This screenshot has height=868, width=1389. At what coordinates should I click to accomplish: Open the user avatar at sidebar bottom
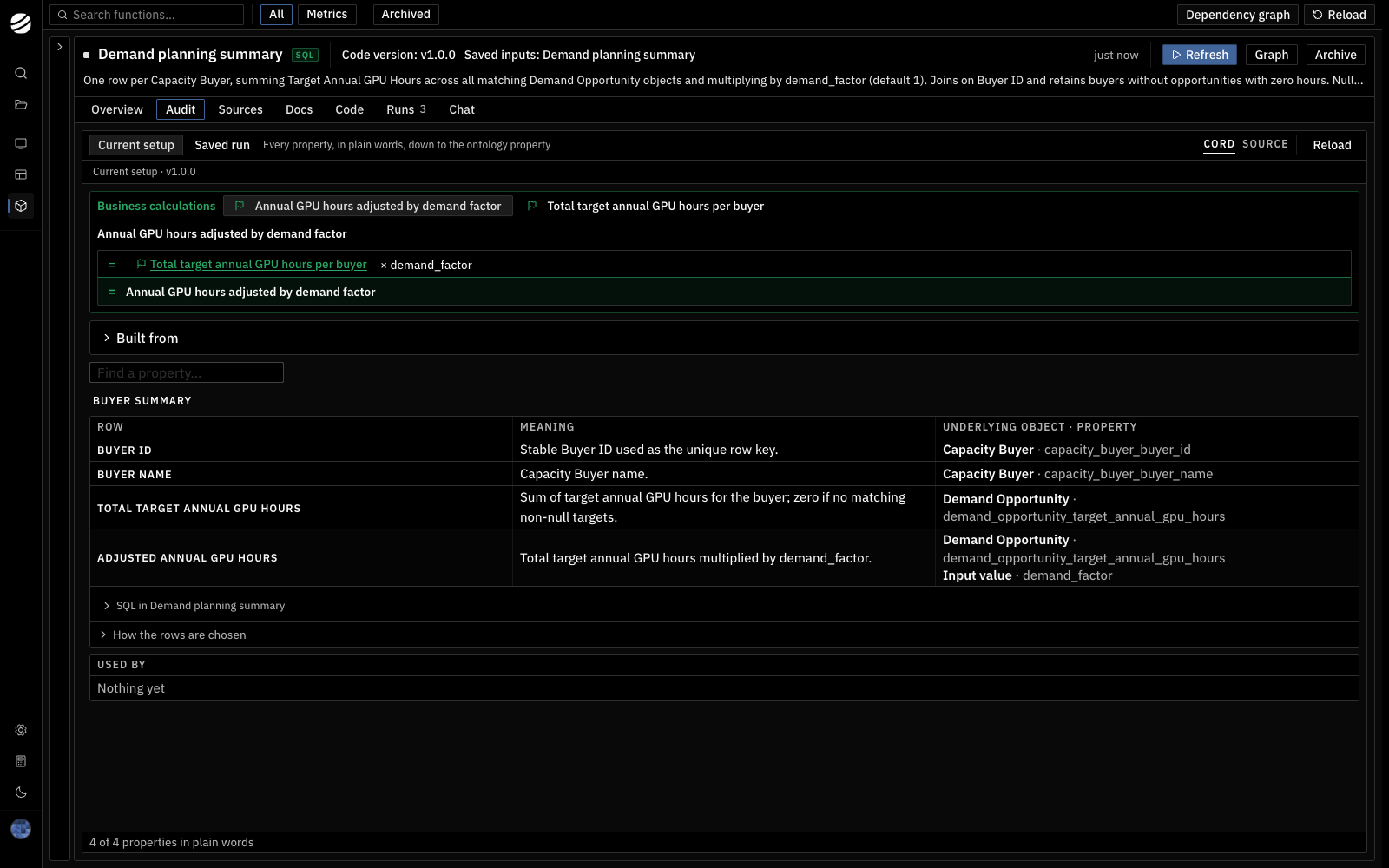pos(21,829)
